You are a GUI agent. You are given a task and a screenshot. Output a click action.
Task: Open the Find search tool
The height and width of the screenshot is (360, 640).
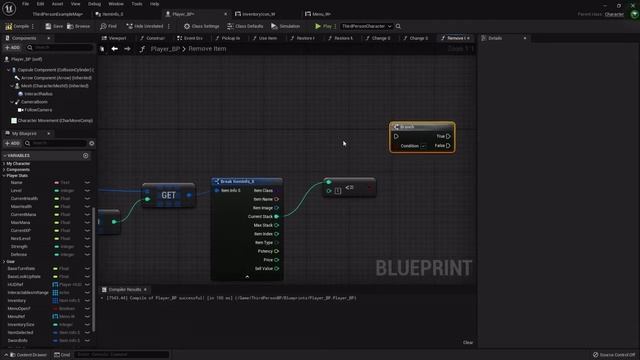(108, 26)
